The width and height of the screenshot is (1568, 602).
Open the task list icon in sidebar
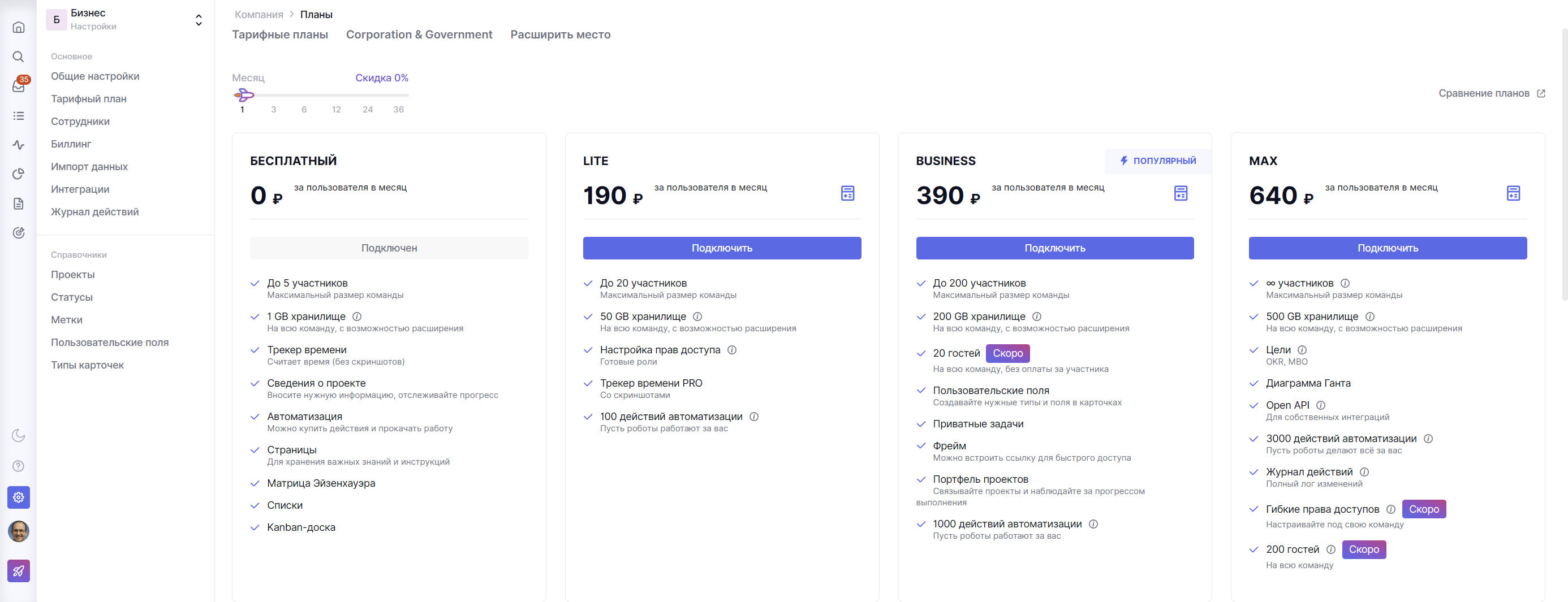click(19, 115)
